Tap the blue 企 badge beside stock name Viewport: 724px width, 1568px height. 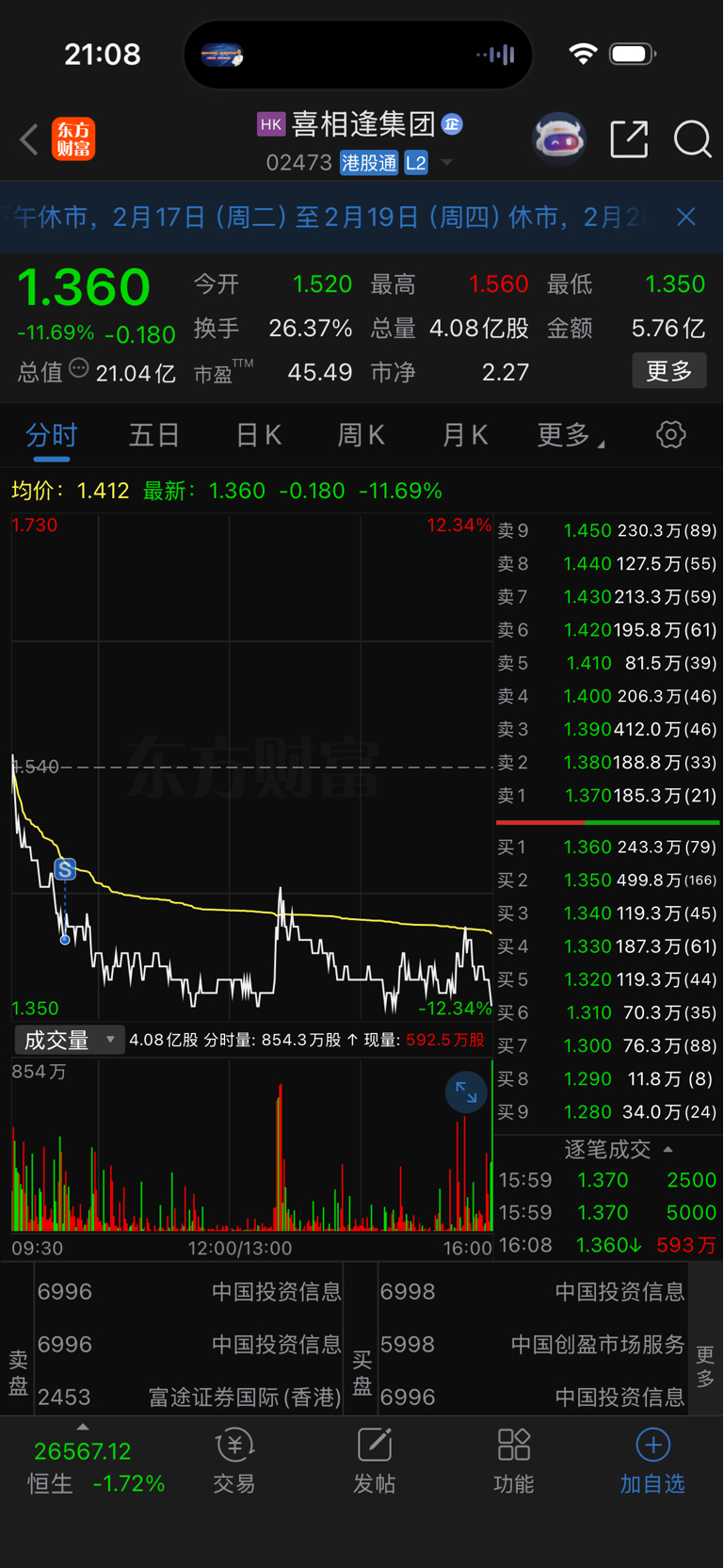(452, 123)
